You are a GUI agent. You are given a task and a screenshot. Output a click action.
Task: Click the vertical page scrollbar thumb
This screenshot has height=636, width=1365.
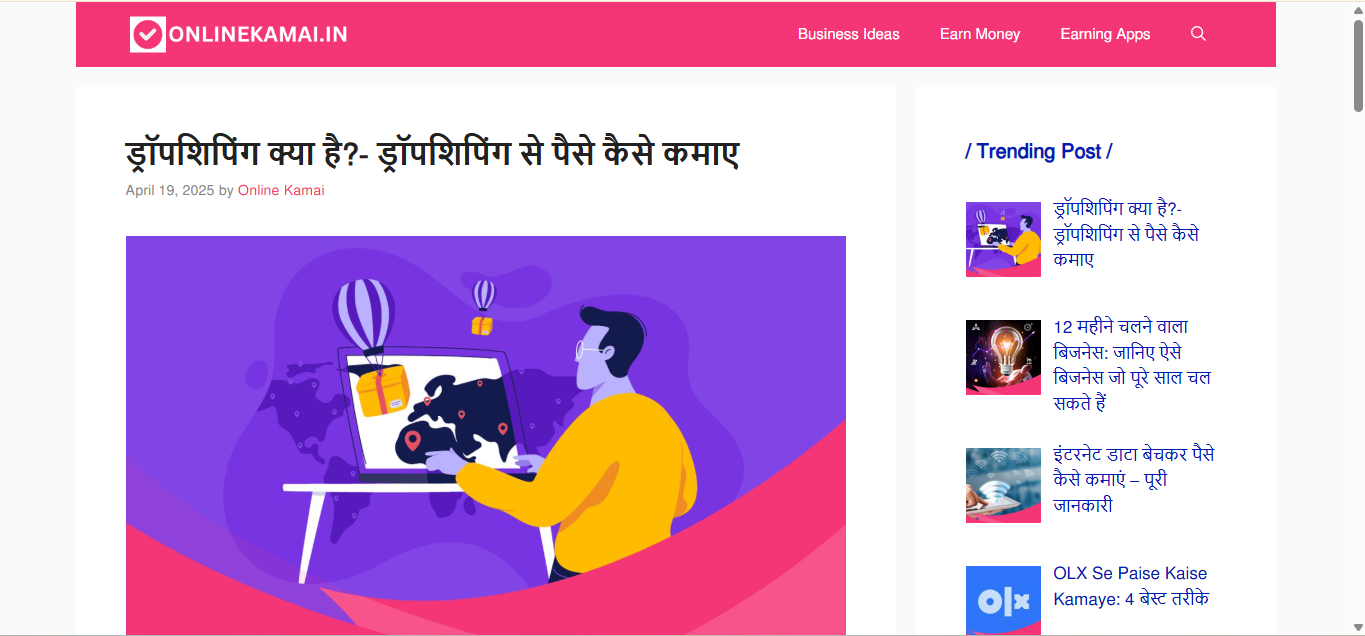click(1358, 65)
